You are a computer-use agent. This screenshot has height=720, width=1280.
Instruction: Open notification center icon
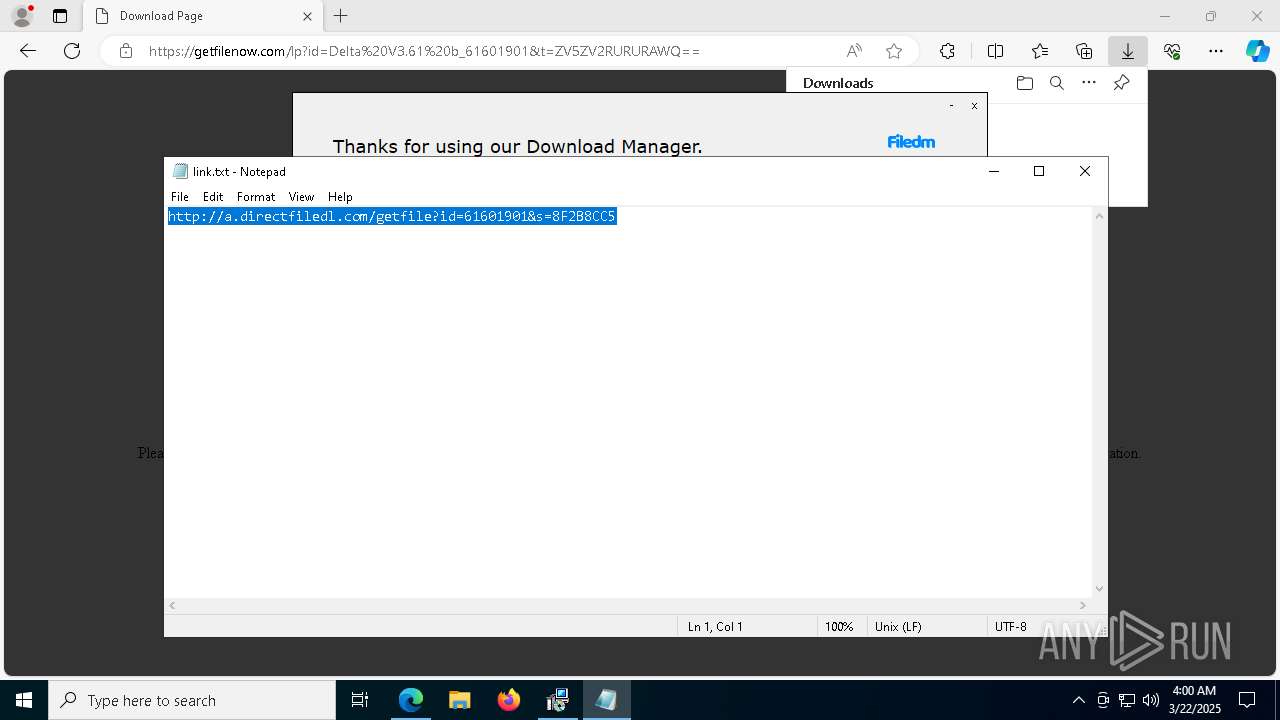[x=1248, y=700]
